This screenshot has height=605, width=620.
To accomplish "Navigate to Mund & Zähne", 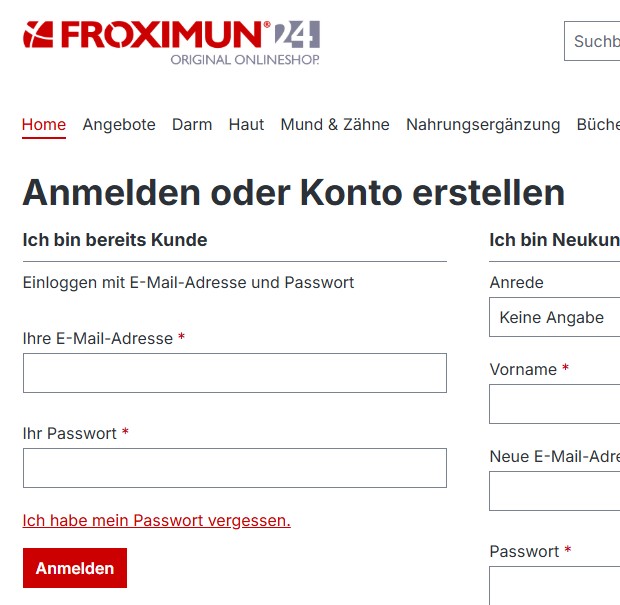I will pos(335,125).
